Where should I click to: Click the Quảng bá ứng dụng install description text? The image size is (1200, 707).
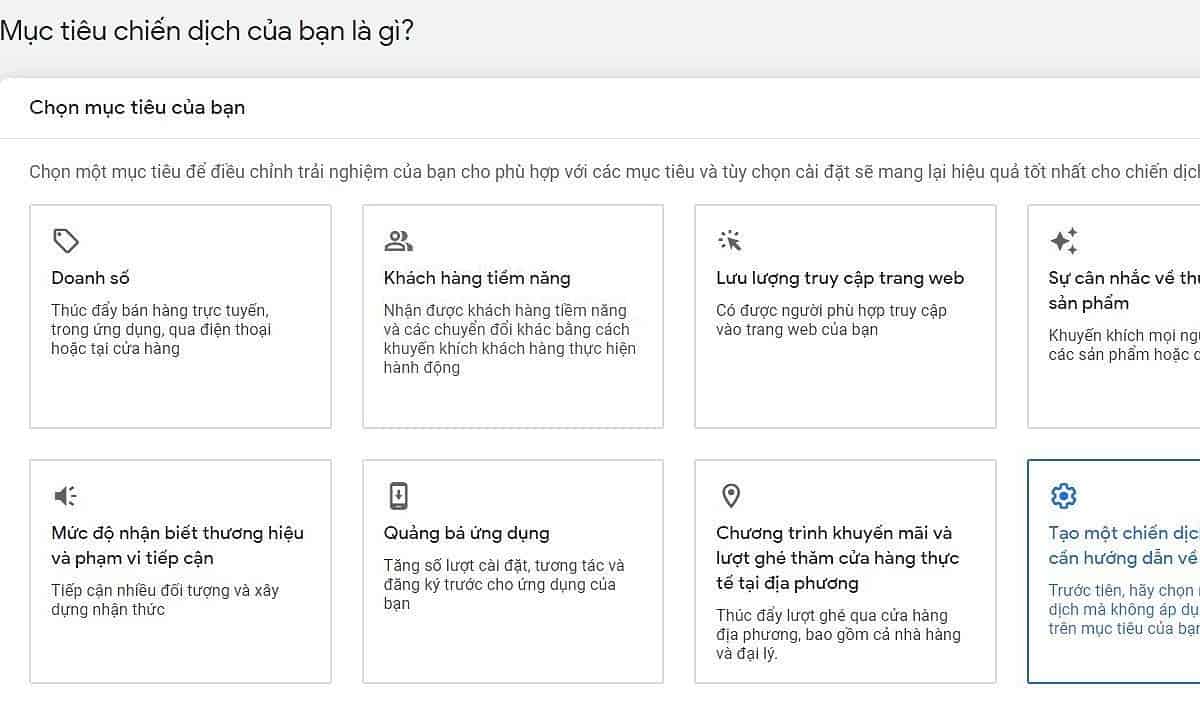[x=503, y=584]
